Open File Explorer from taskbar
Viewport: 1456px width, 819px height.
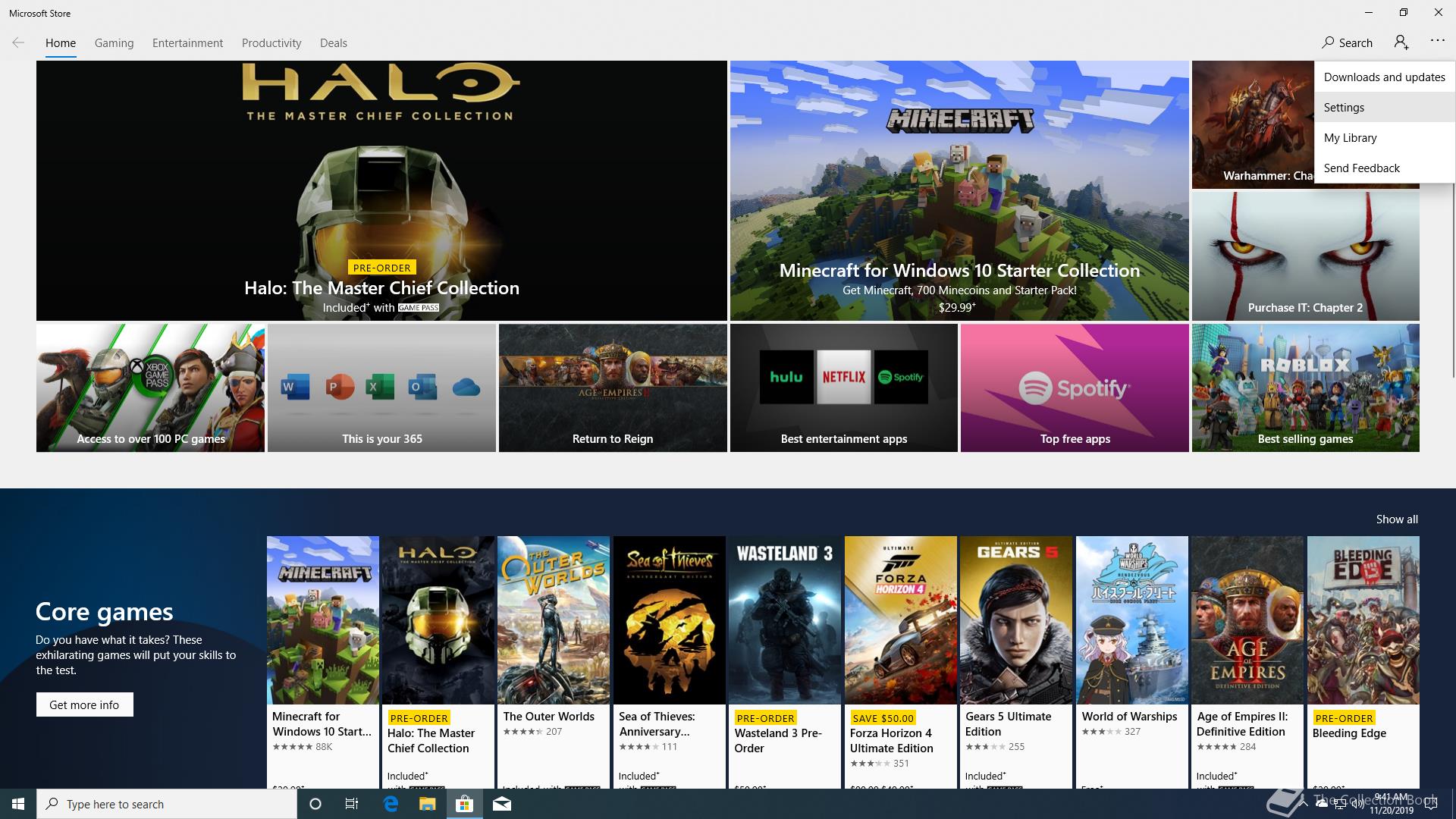pyautogui.click(x=427, y=804)
